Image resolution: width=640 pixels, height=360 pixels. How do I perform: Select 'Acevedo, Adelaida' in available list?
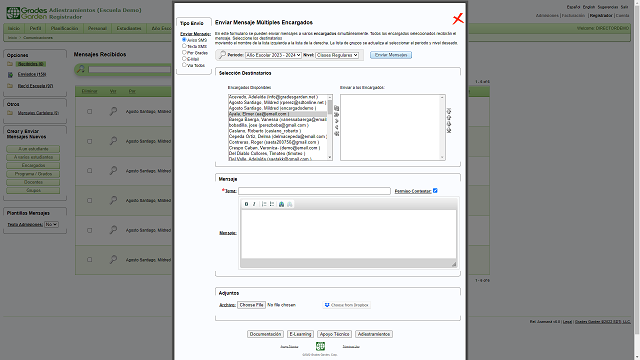[278, 97]
